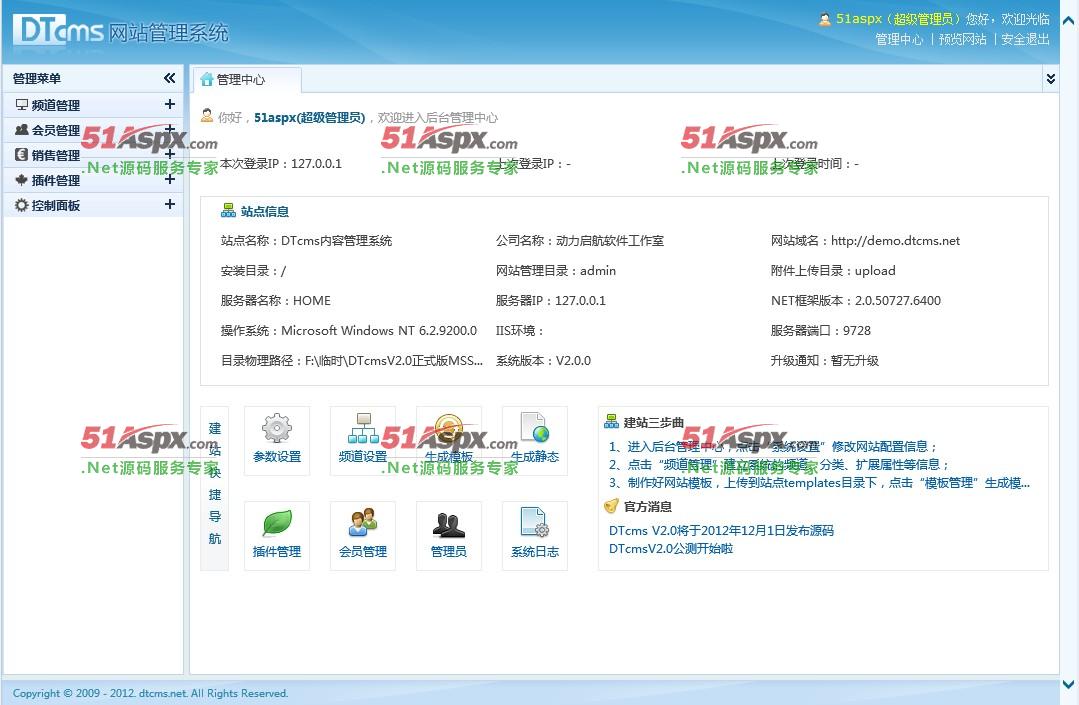Screen dimensions: 1079x705
Task: Click the user avatar in header
Action: click(824, 19)
